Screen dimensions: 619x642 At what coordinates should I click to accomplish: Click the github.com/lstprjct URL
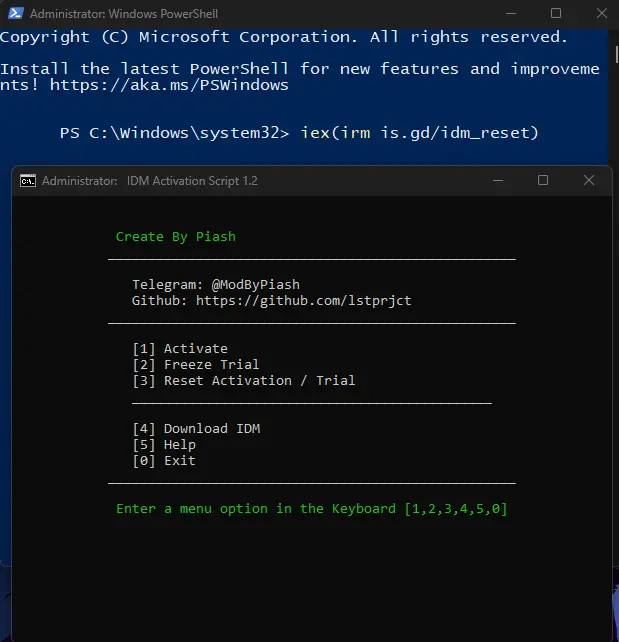click(x=303, y=301)
